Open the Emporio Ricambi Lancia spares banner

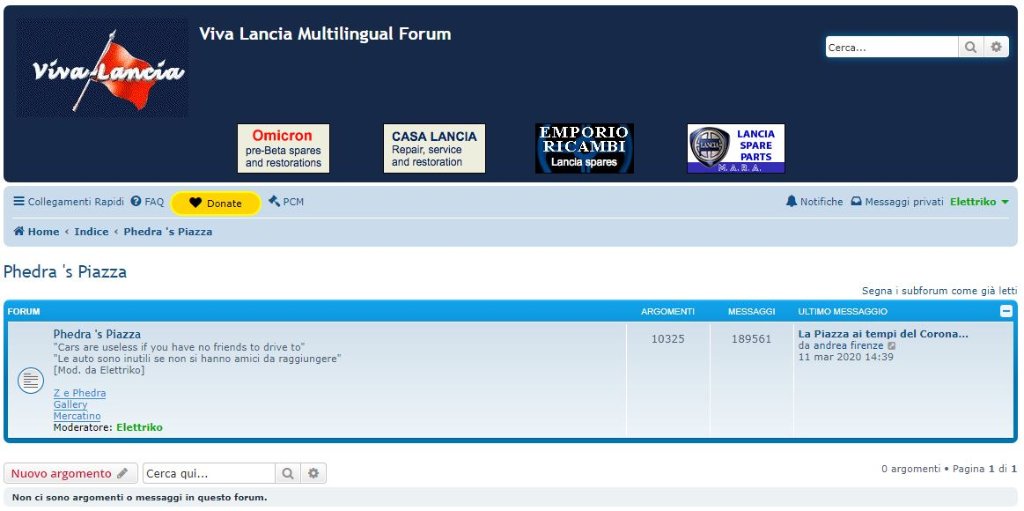pyautogui.click(x=584, y=149)
